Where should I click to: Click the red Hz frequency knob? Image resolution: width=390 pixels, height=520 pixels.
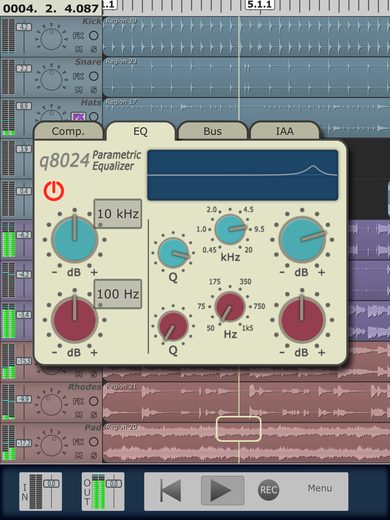[230, 306]
